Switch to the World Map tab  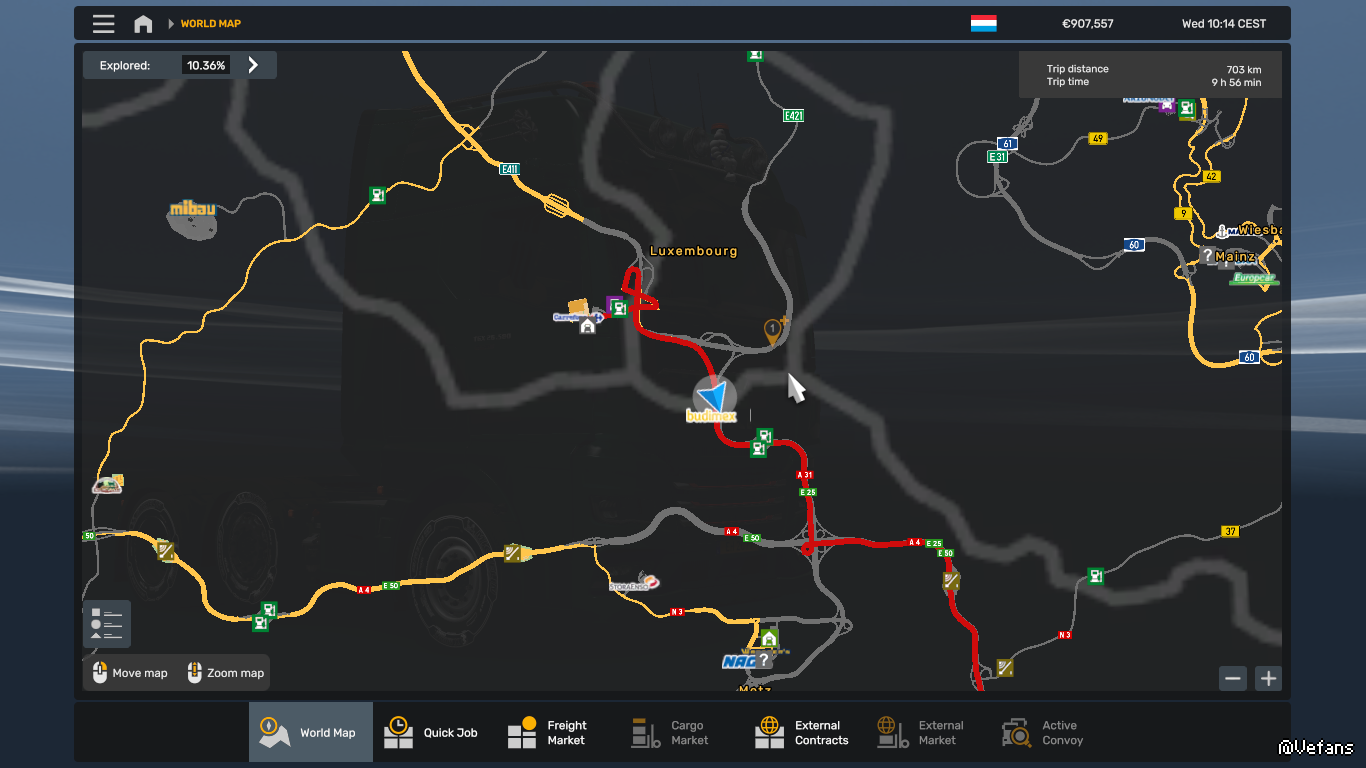point(311,733)
